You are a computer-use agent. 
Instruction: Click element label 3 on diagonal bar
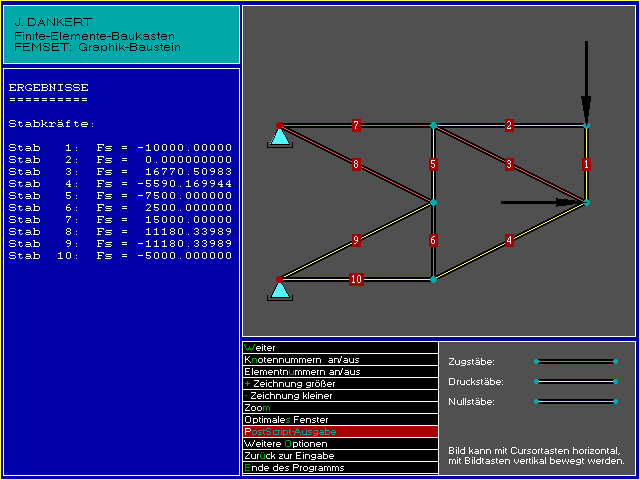509,164
